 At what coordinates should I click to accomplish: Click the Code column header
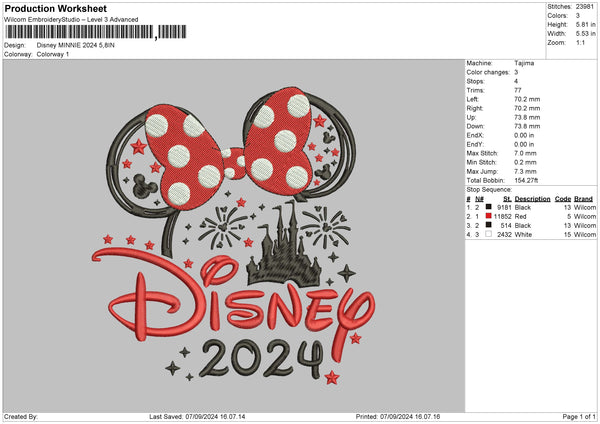tap(563, 199)
